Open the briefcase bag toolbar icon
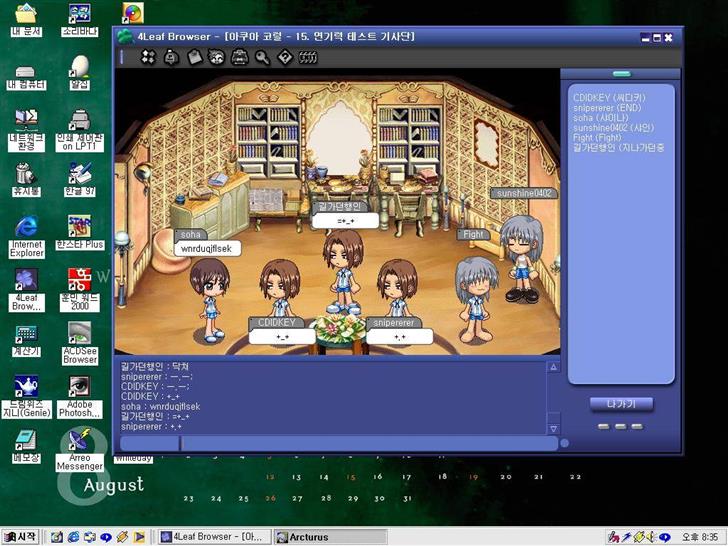This screenshot has width=728, height=546. [240, 58]
